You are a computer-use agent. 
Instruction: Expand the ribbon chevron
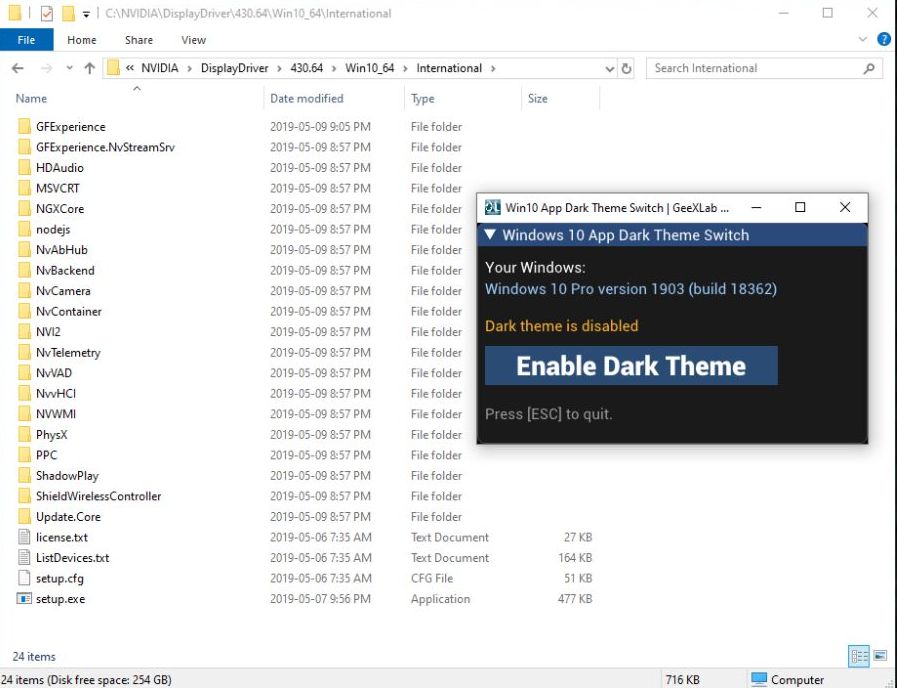[x=863, y=39]
